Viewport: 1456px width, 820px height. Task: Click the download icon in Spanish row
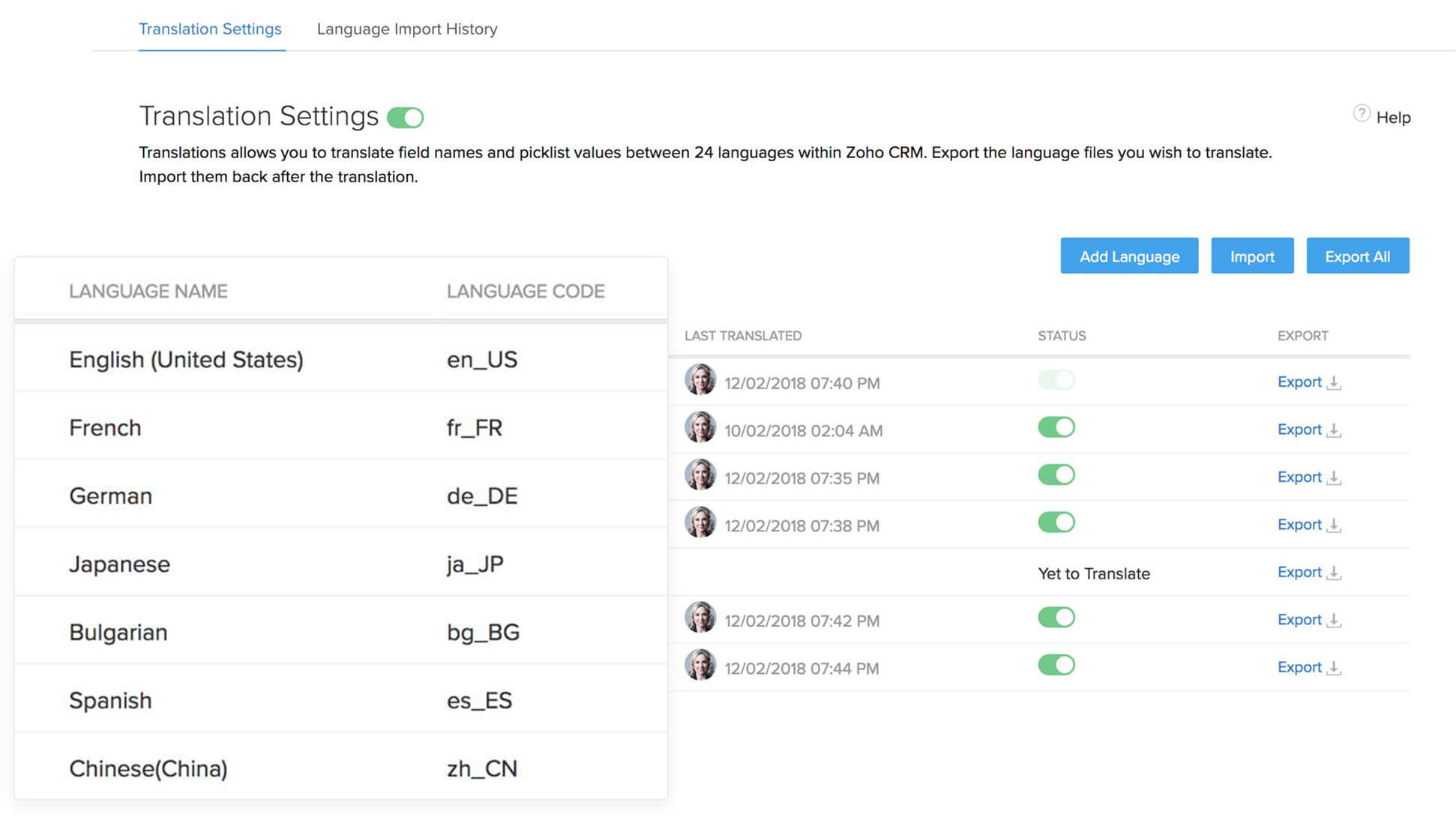tap(1334, 621)
